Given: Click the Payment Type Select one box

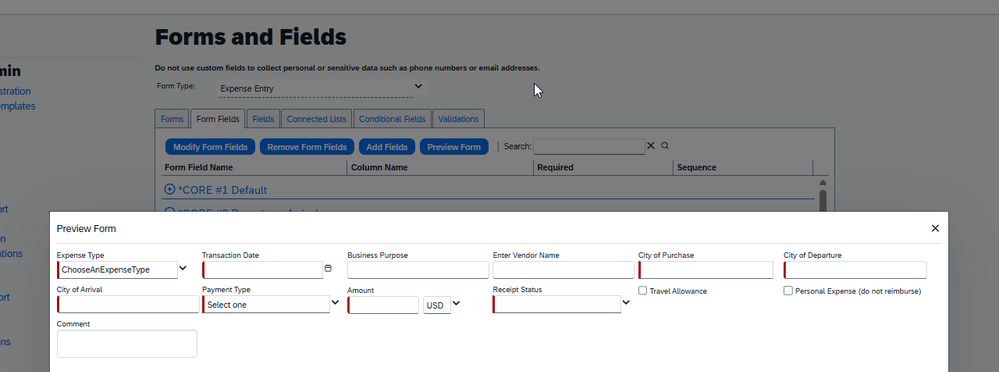Looking at the screenshot, I should pos(266,304).
